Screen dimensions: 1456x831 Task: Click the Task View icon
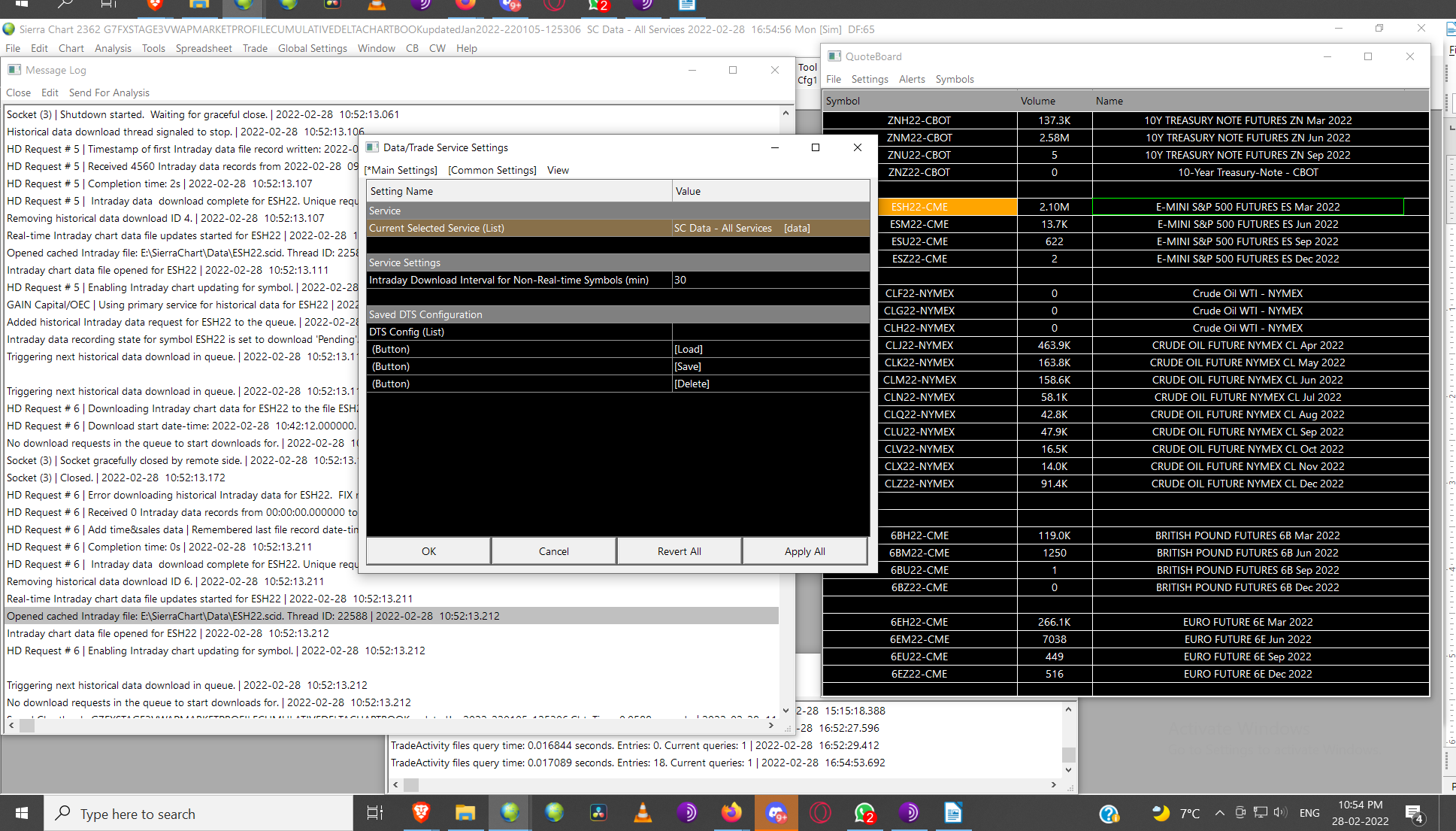pyautogui.click(x=374, y=813)
